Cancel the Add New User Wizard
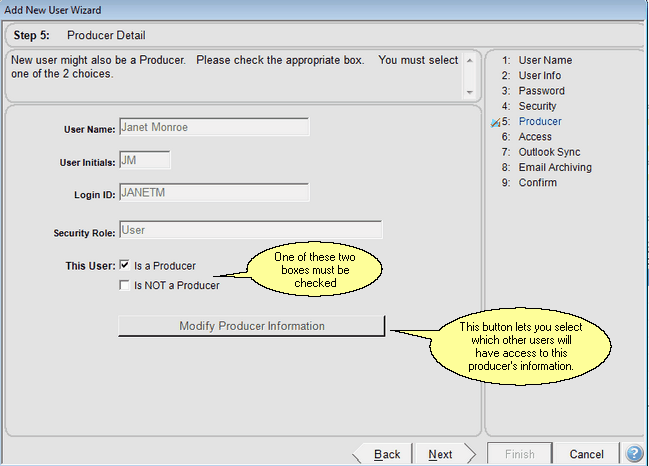Viewport: 649px width, 466px height. point(586,454)
